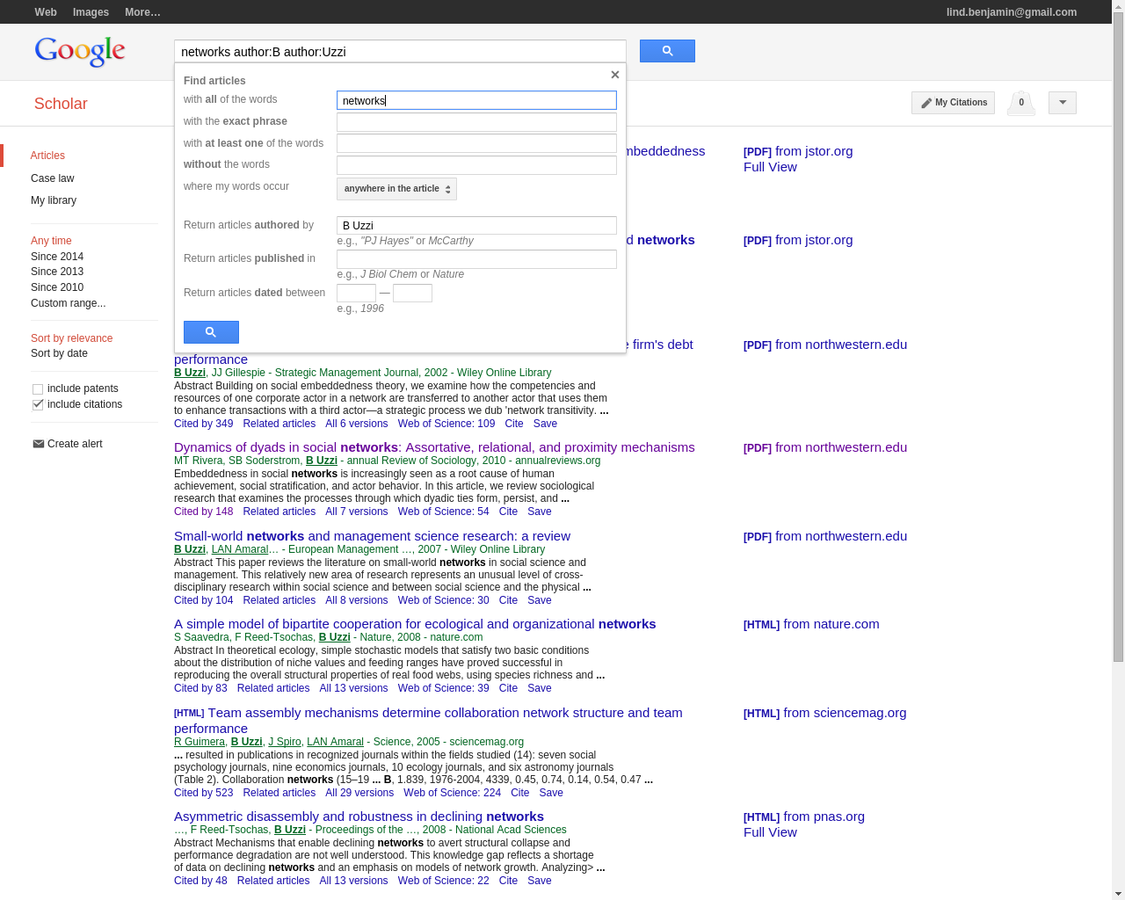Click 'All 13 versions' for nature.com result

pyautogui.click(x=353, y=688)
